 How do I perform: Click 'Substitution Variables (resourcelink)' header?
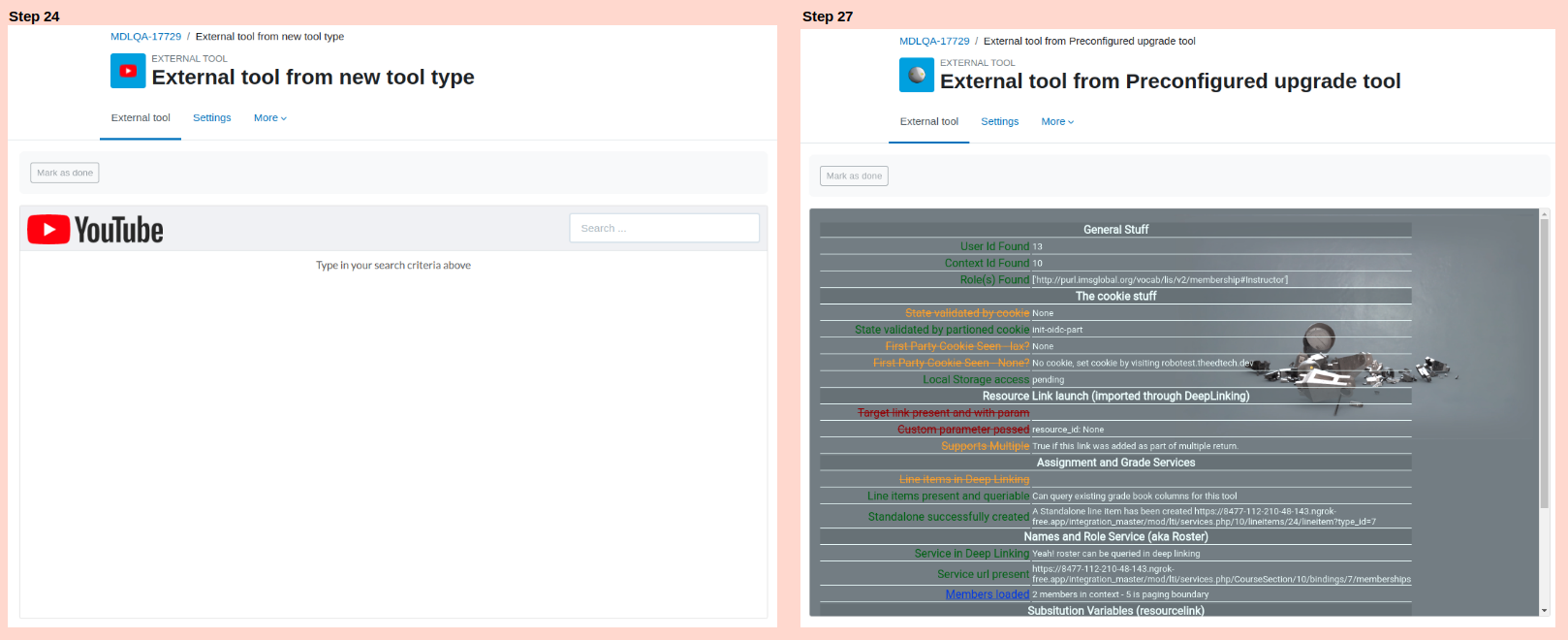click(x=1115, y=611)
